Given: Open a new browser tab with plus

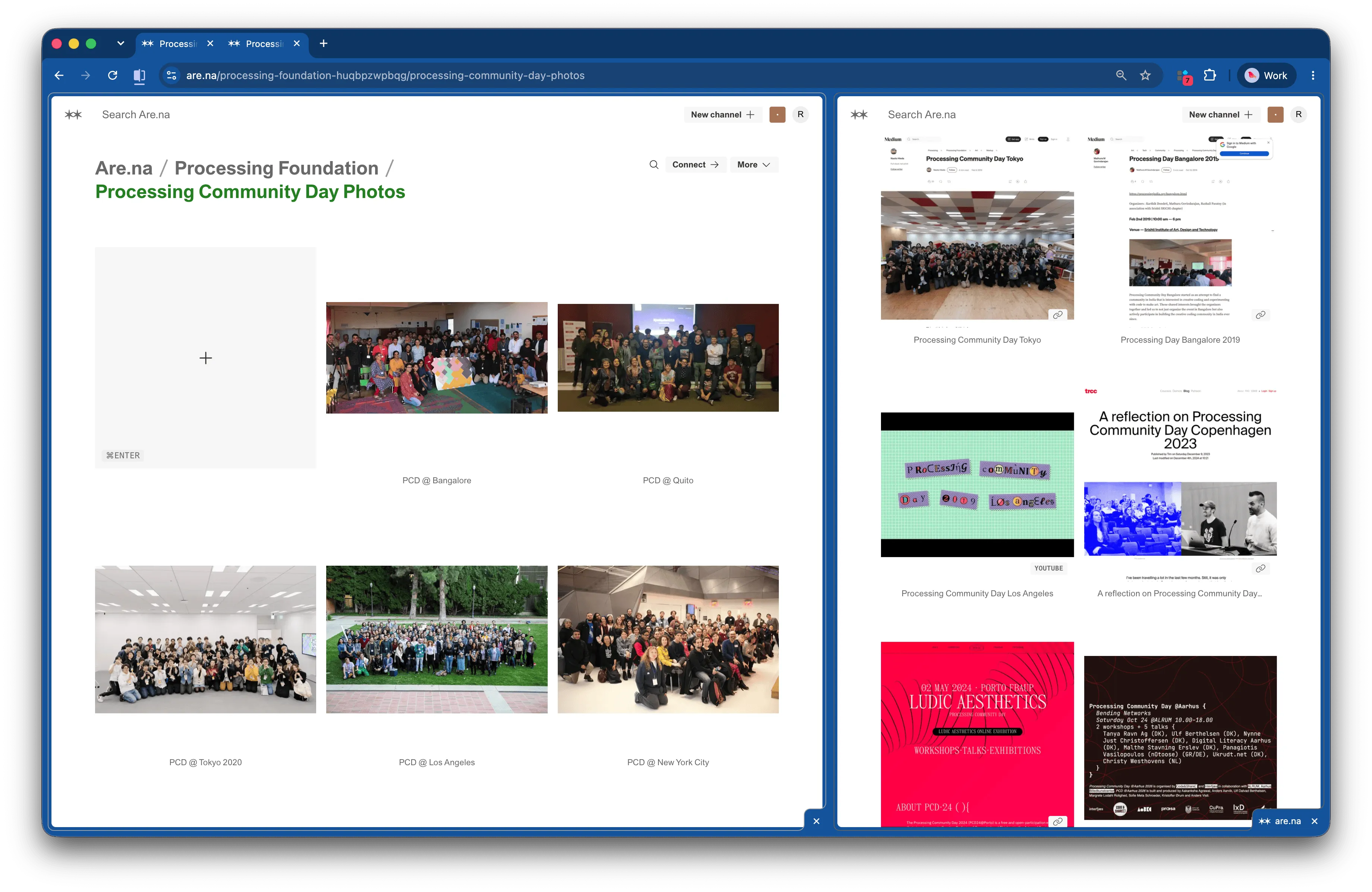Looking at the screenshot, I should tap(323, 44).
